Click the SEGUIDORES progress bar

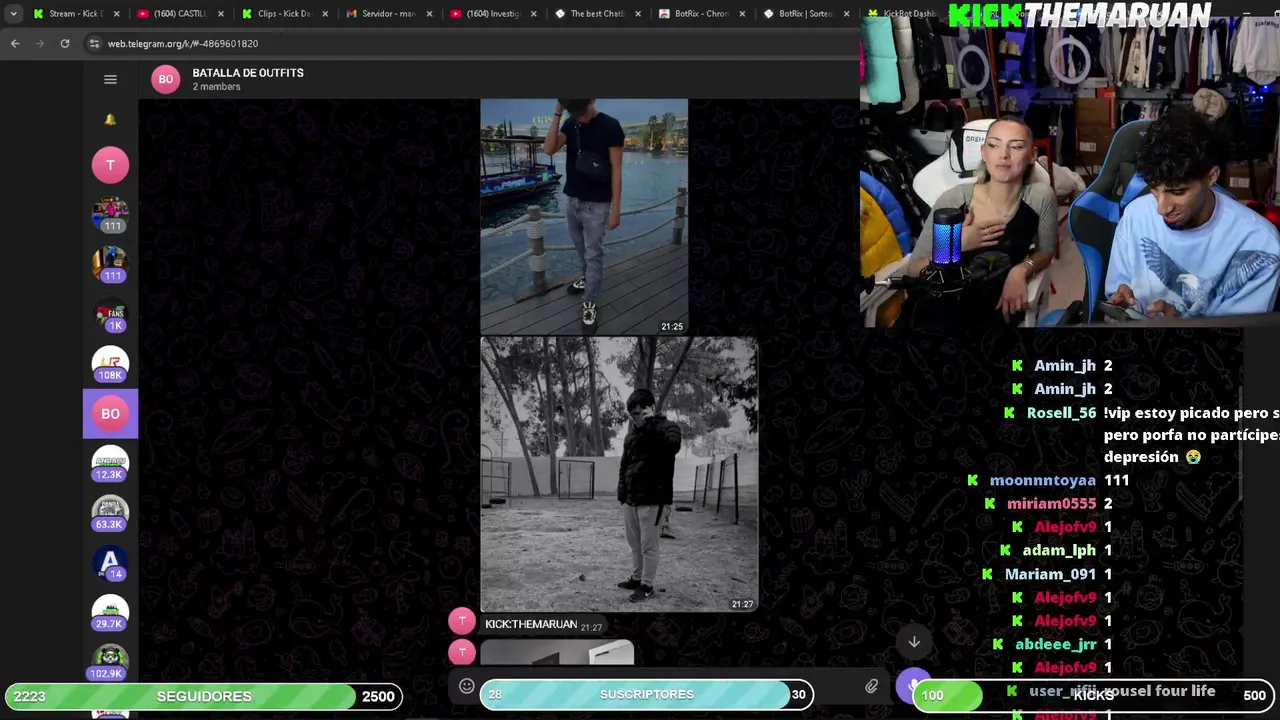pos(204,696)
